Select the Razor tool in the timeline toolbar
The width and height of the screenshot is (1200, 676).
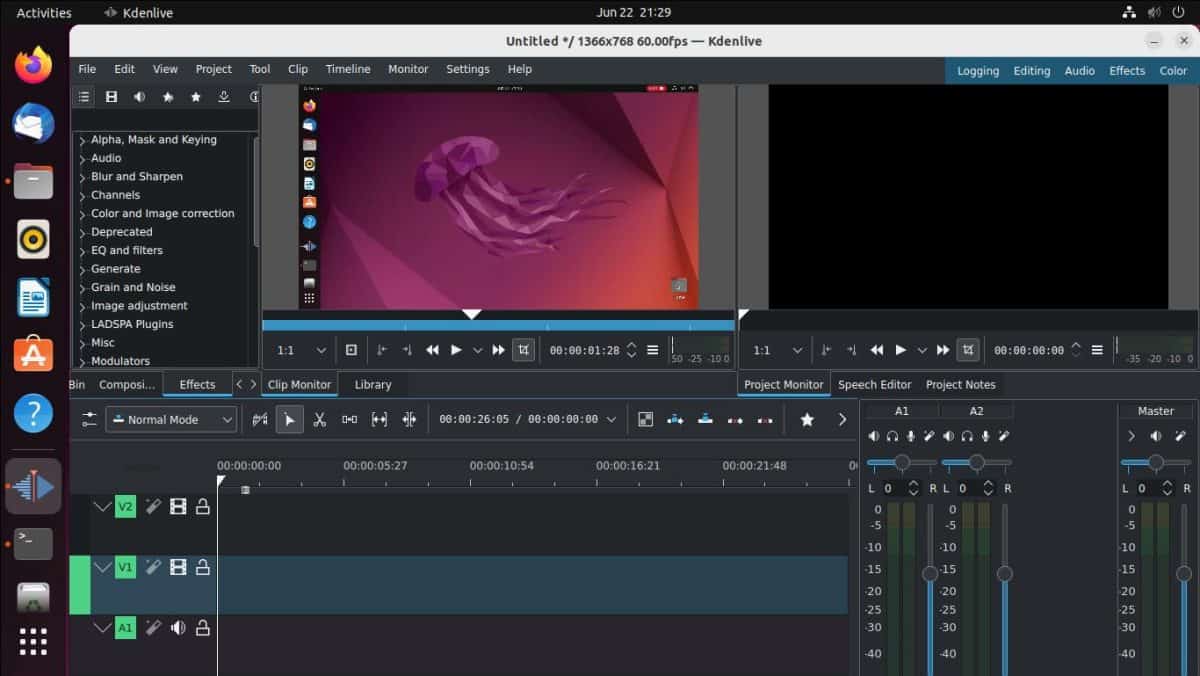320,419
